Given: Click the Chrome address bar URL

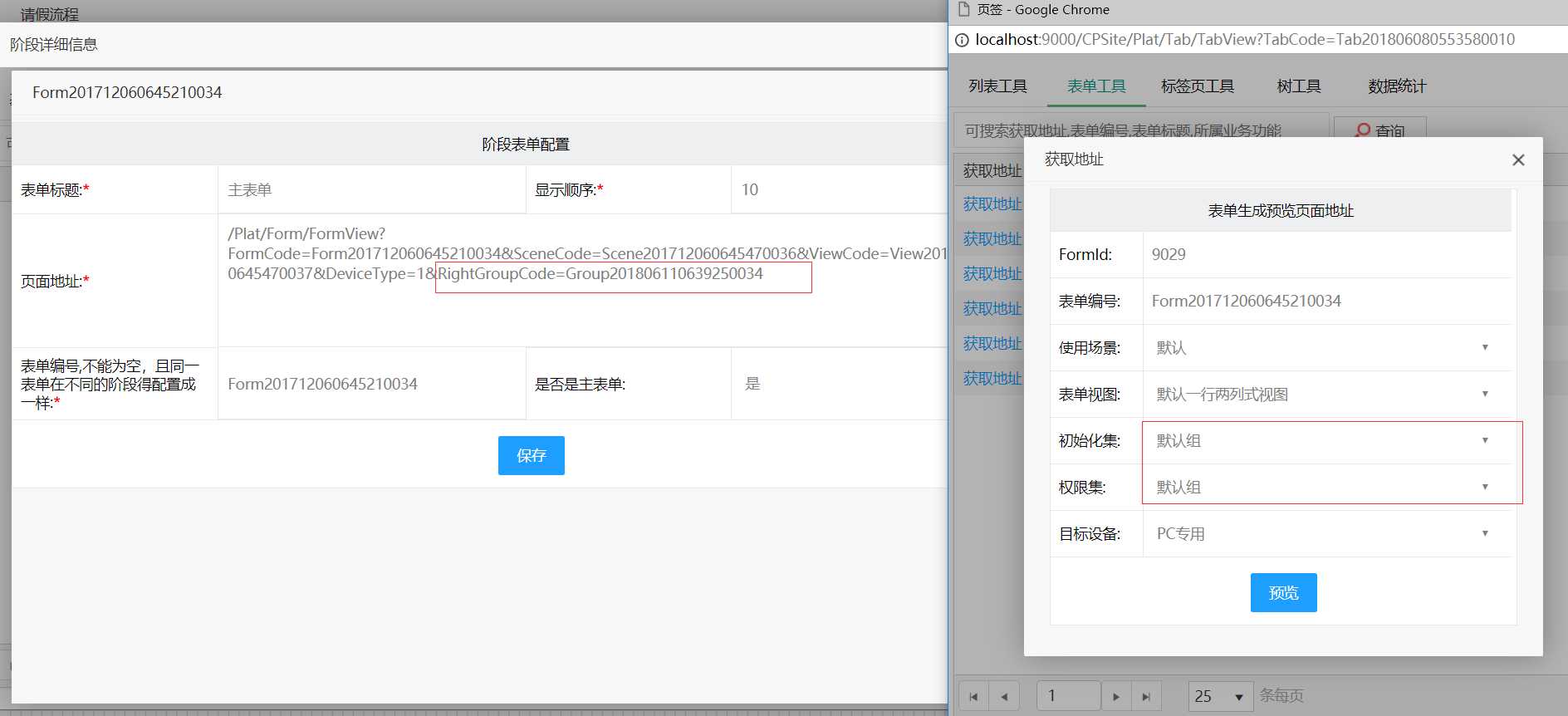Looking at the screenshot, I should (1245, 40).
